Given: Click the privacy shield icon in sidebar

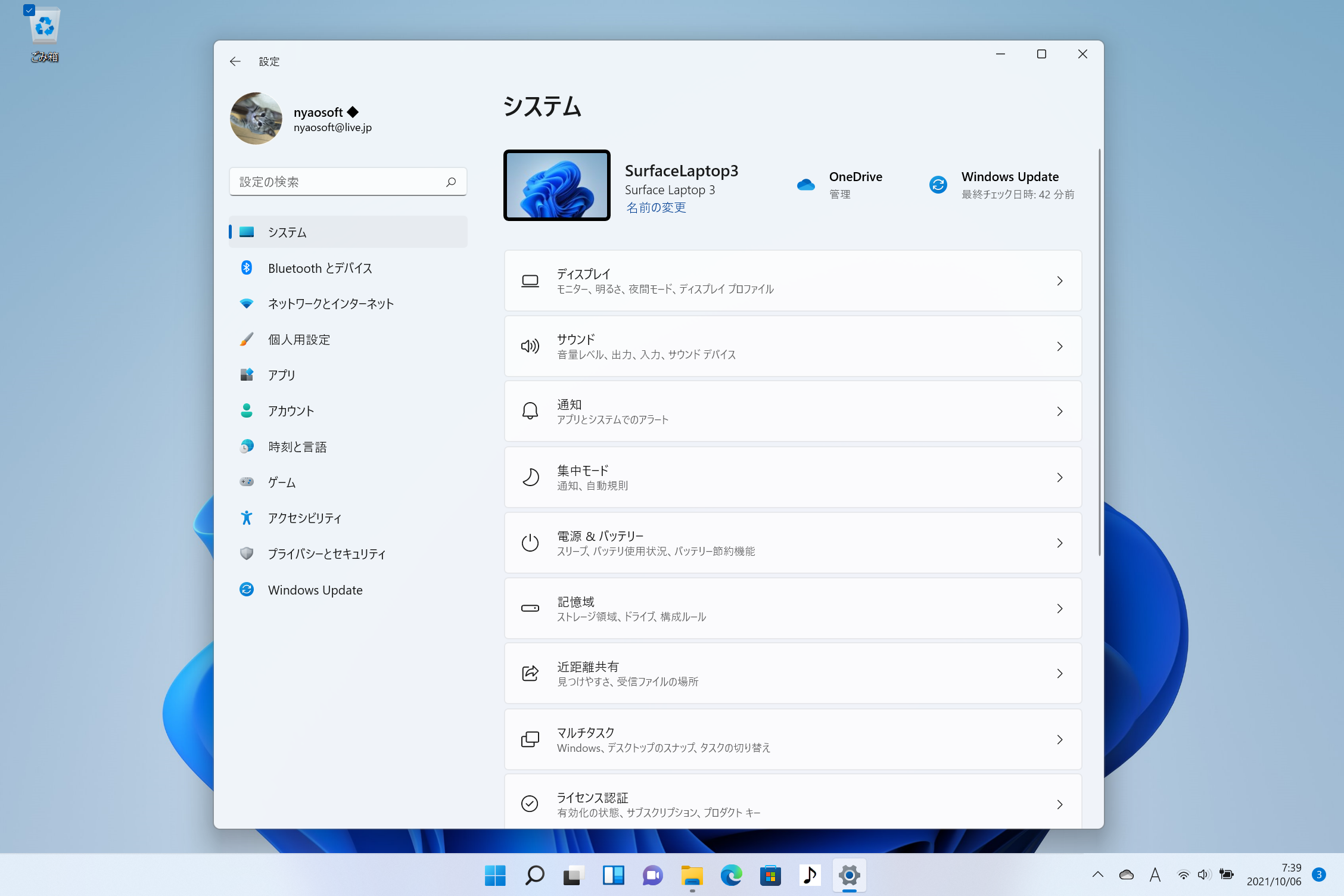Looking at the screenshot, I should [x=247, y=553].
